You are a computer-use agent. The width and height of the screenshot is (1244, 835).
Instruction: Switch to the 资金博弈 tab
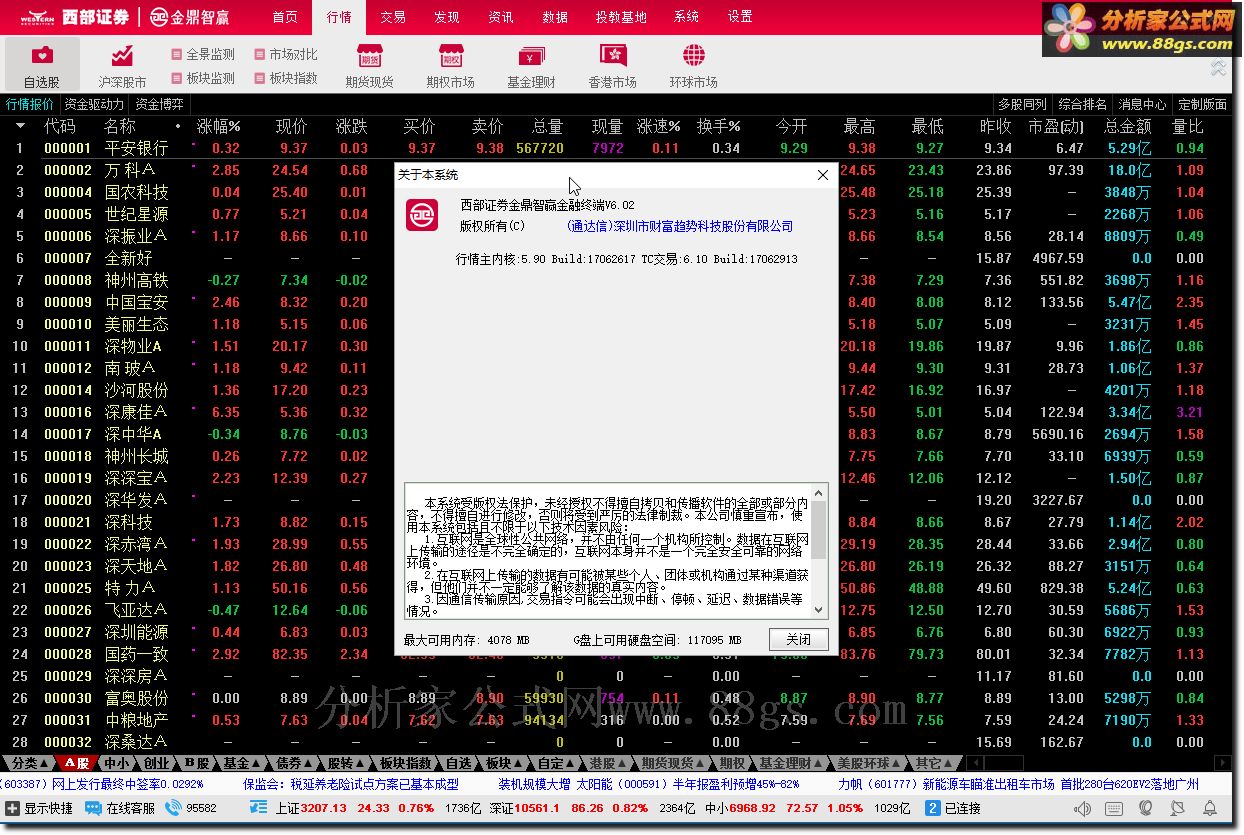point(160,104)
